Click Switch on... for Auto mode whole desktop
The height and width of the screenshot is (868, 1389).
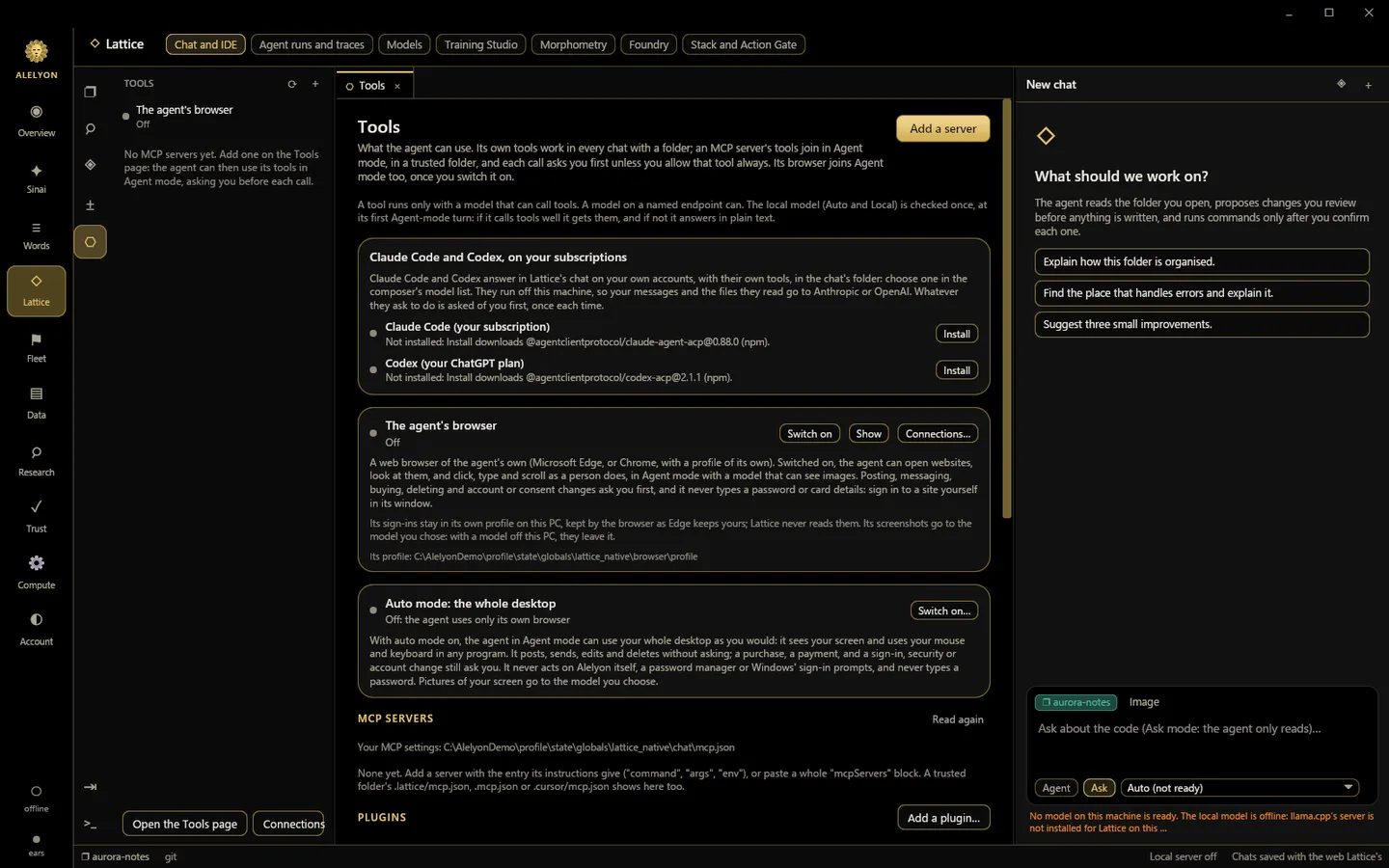coord(944,610)
